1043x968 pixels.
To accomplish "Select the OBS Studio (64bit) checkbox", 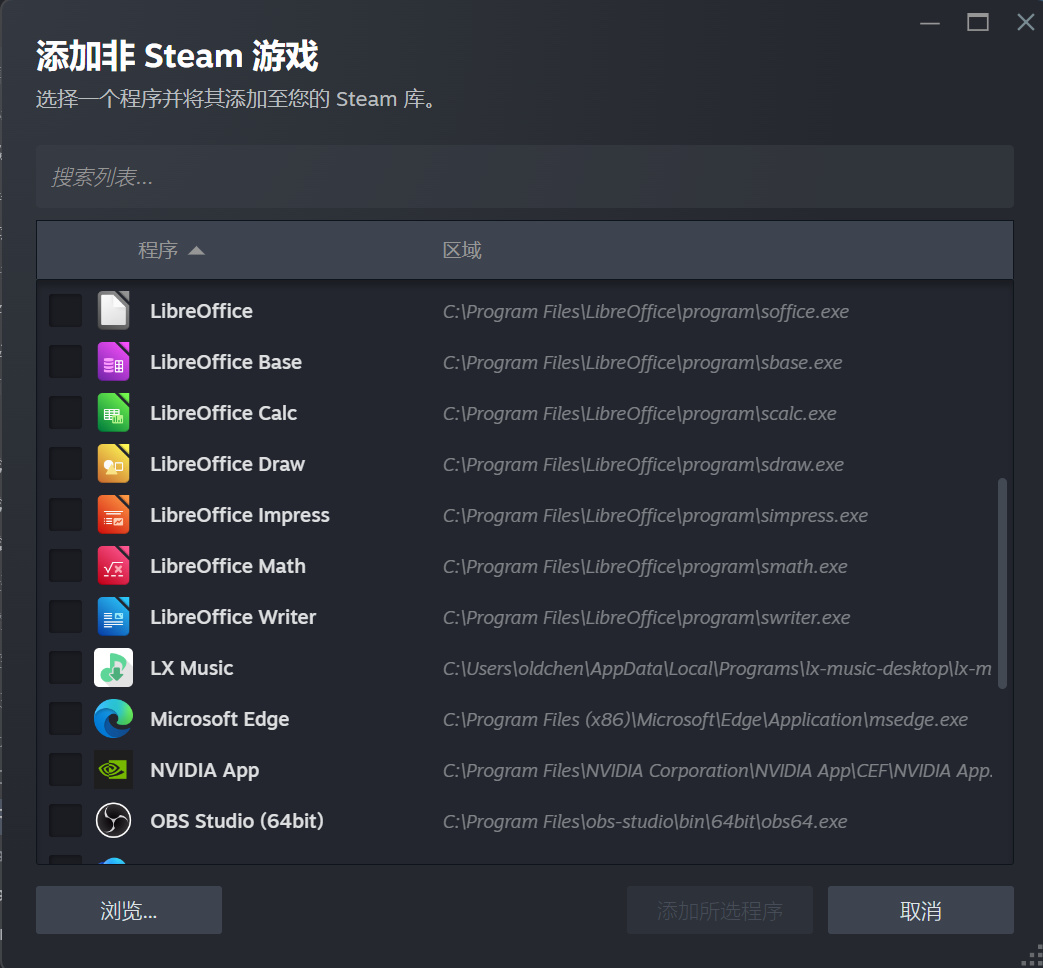I will [65, 820].
